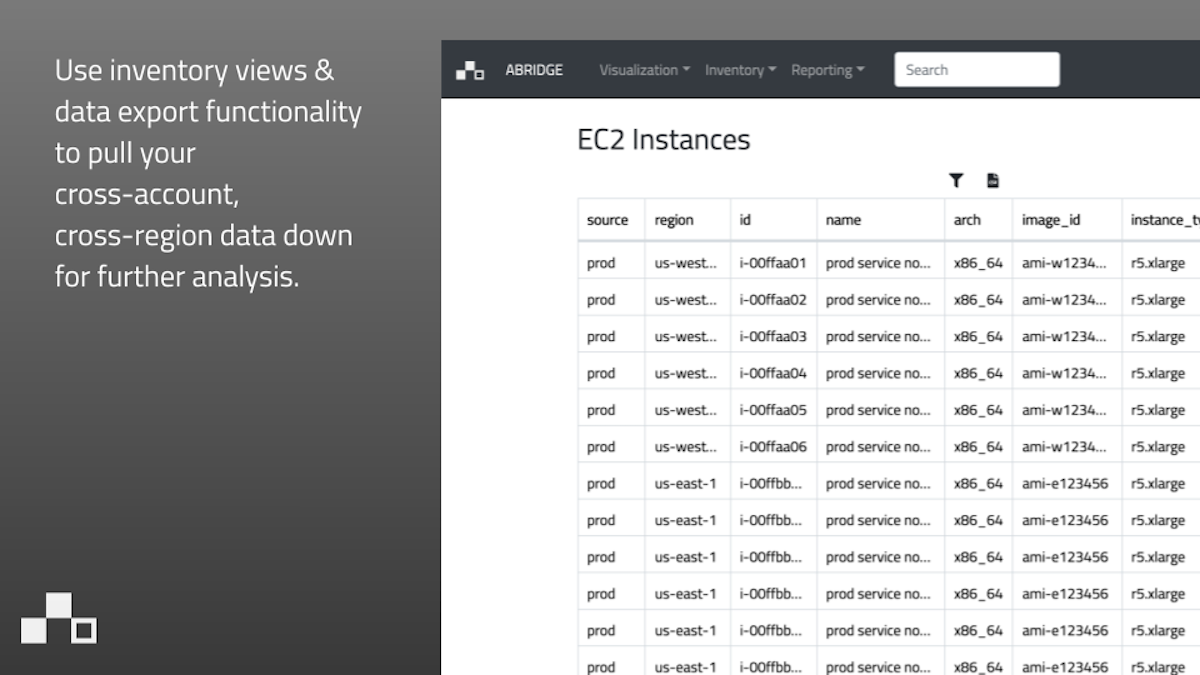Click the Abridge logo icon in navbar
The height and width of the screenshot is (675, 1200).
(x=470, y=70)
